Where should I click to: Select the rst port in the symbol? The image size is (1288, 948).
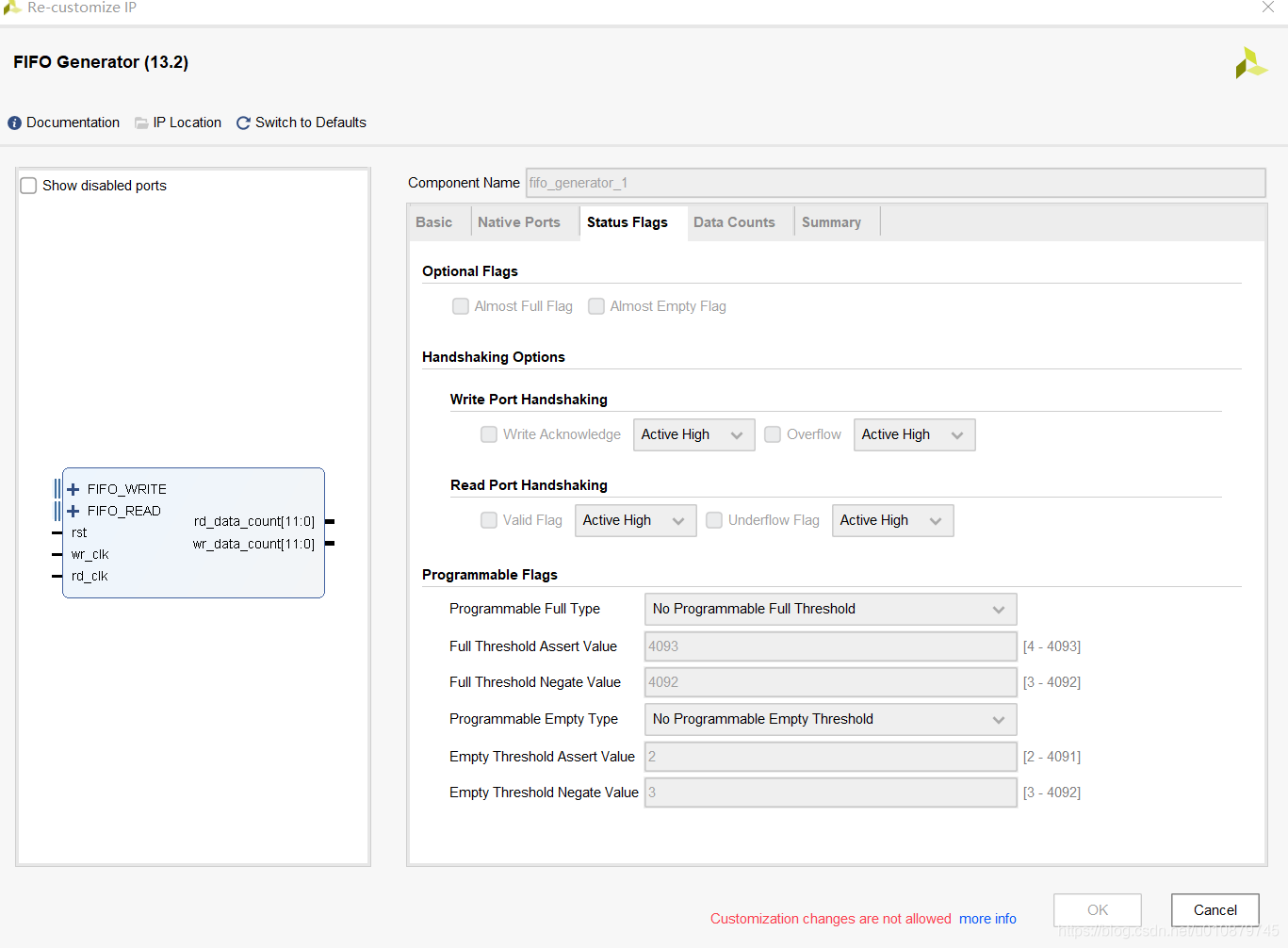[79, 532]
